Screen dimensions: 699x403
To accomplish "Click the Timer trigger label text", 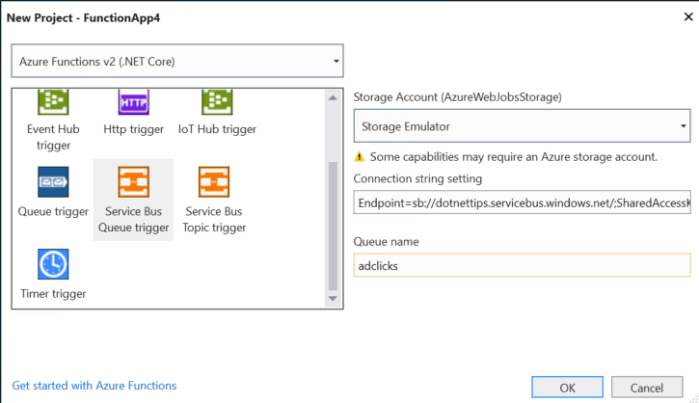I will 53,294.
